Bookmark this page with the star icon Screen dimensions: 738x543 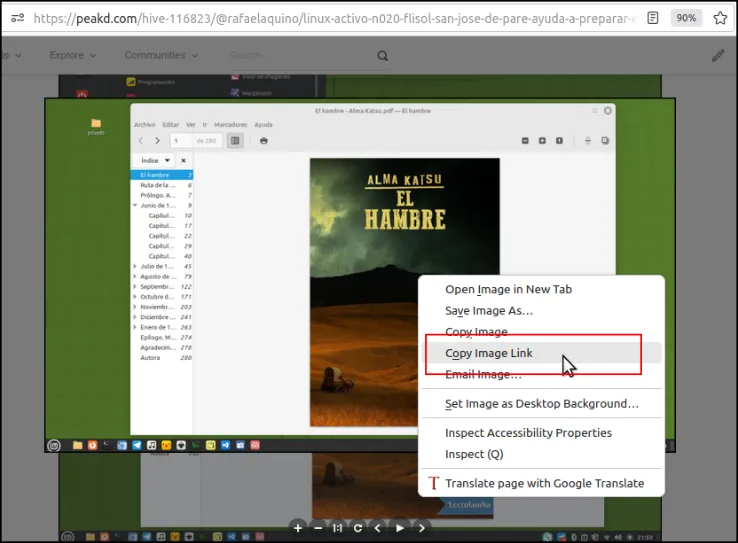(720, 18)
